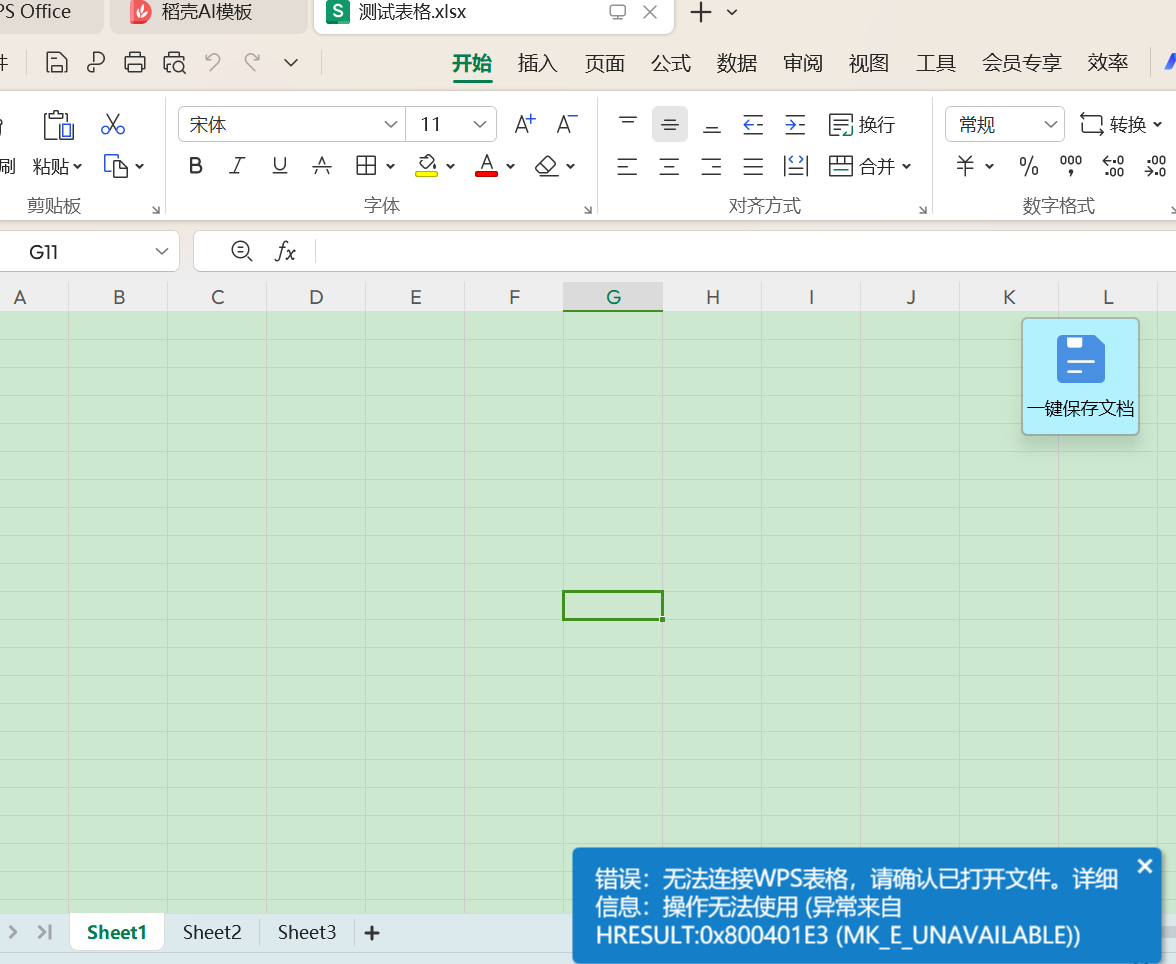Screen dimensions: 1176x964
Task: Click the Increase indent icon
Action: coord(795,125)
